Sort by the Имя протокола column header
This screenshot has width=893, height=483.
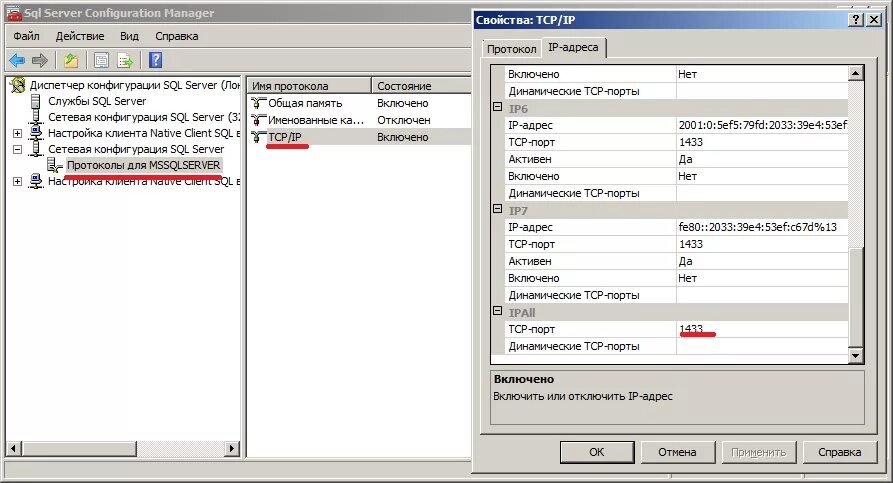click(x=309, y=86)
